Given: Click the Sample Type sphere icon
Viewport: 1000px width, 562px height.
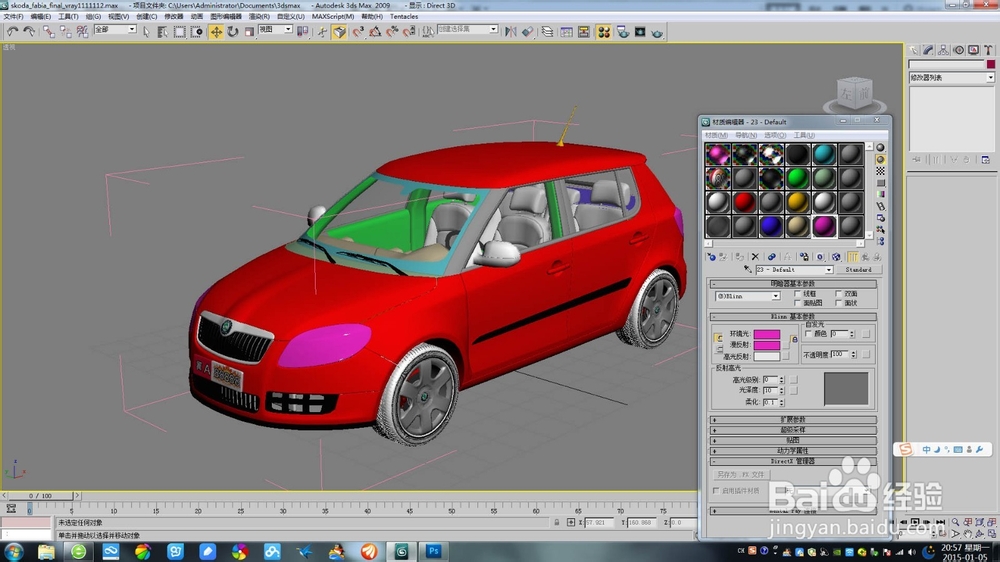Looking at the screenshot, I should pyautogui.click(x=881, y=147).
